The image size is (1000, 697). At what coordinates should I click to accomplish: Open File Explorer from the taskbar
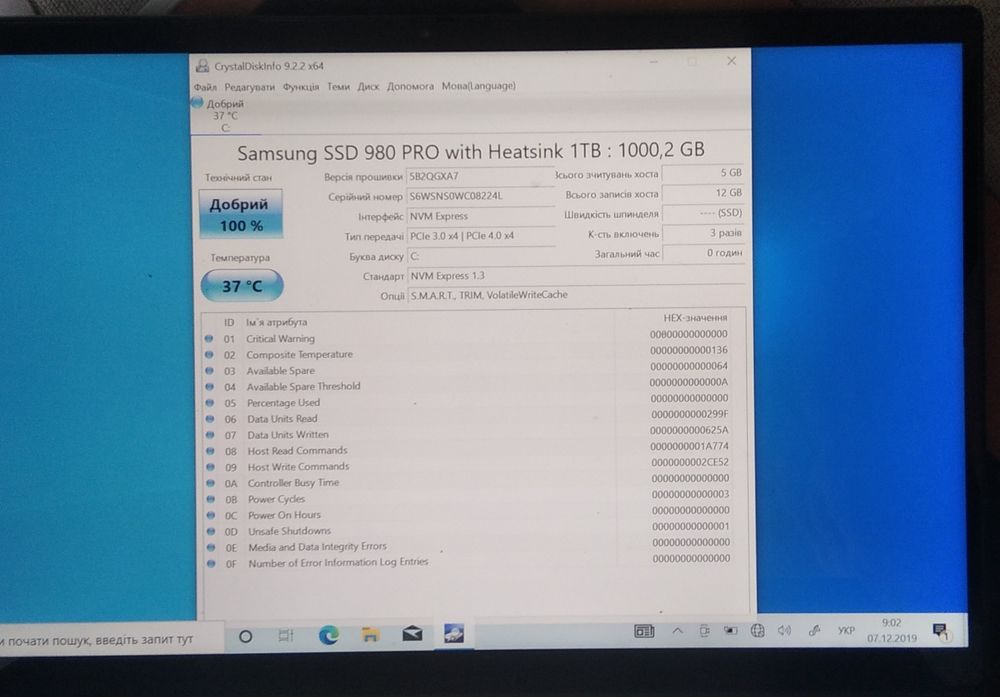370,634
